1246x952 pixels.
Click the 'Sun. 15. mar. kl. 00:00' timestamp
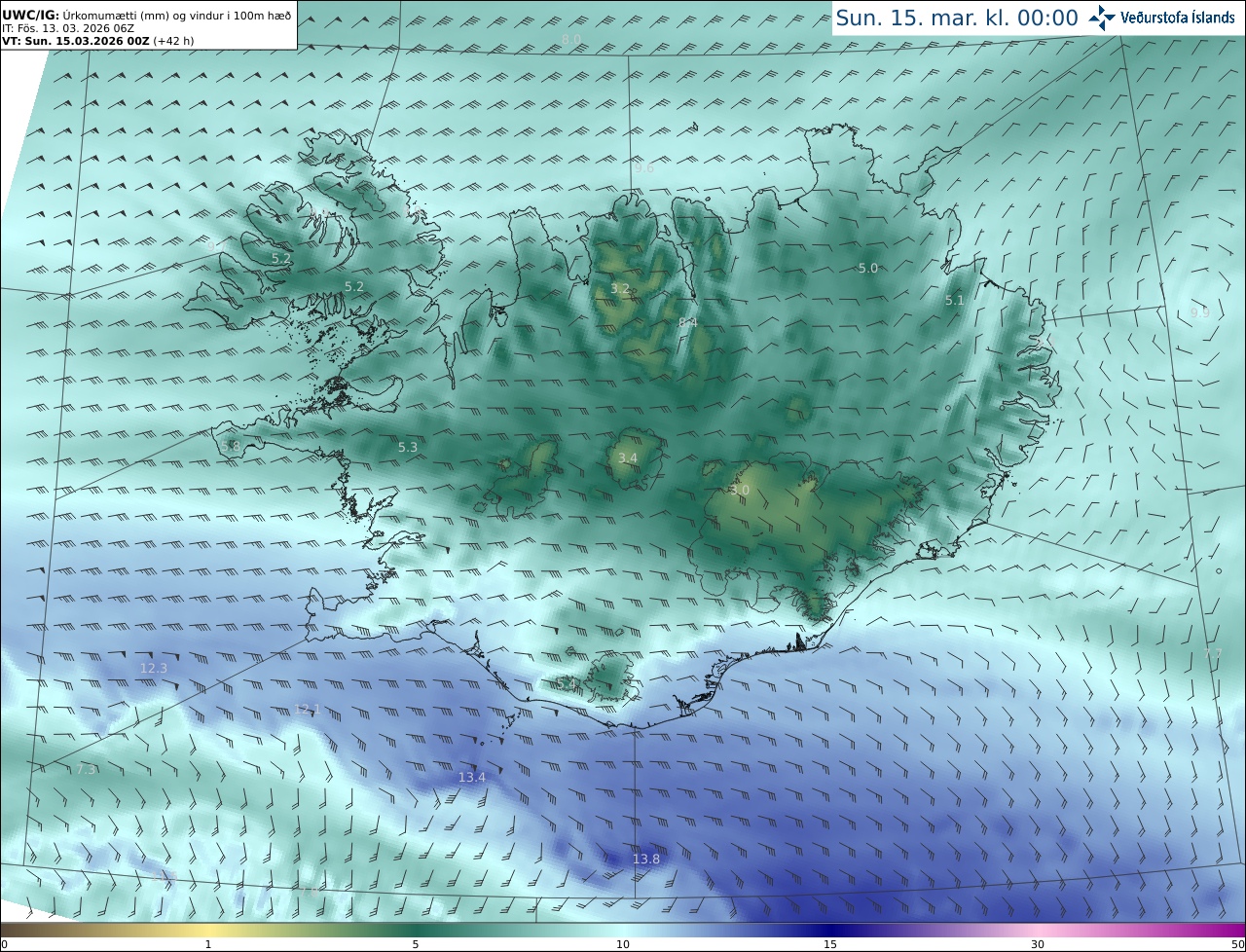tap(957, 18)
